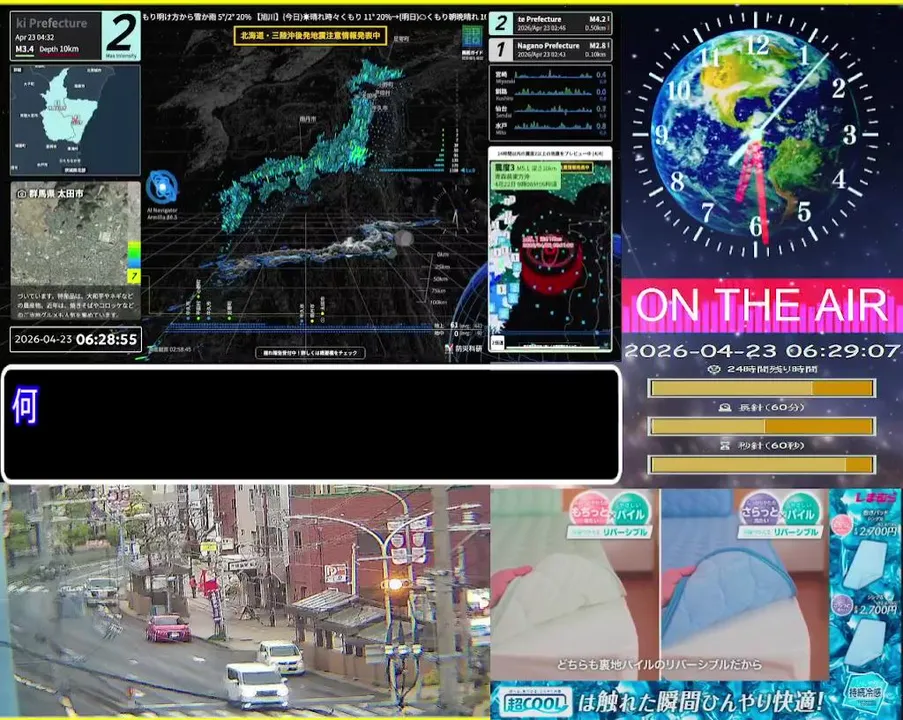This screenshot has width=903, height=720.
Task: Click the number 6 on the earth clock
Action: (x=756, y=226)
